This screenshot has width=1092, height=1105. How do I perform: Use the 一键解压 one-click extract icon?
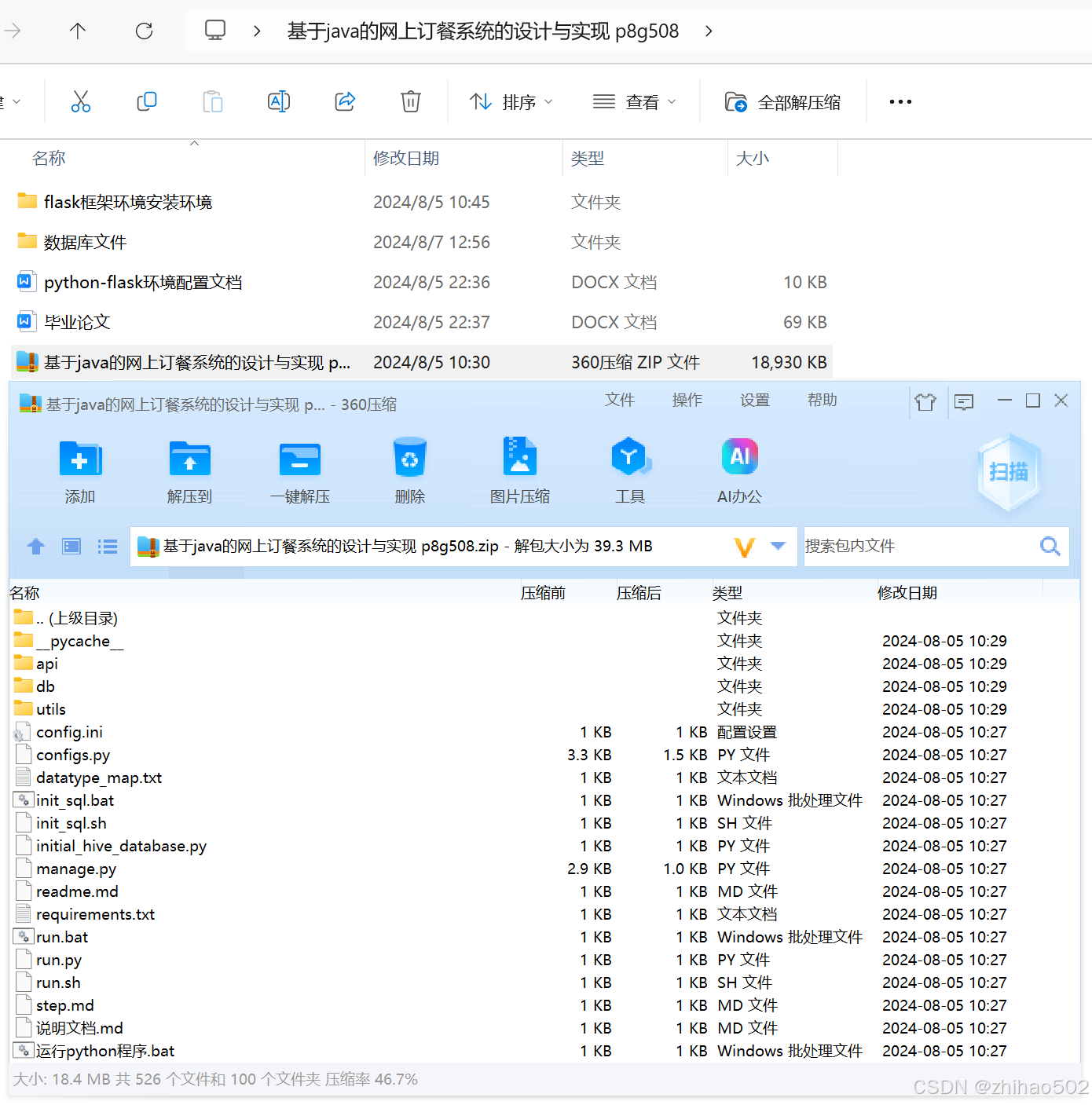pyautogui.click(x=299, y=469)
